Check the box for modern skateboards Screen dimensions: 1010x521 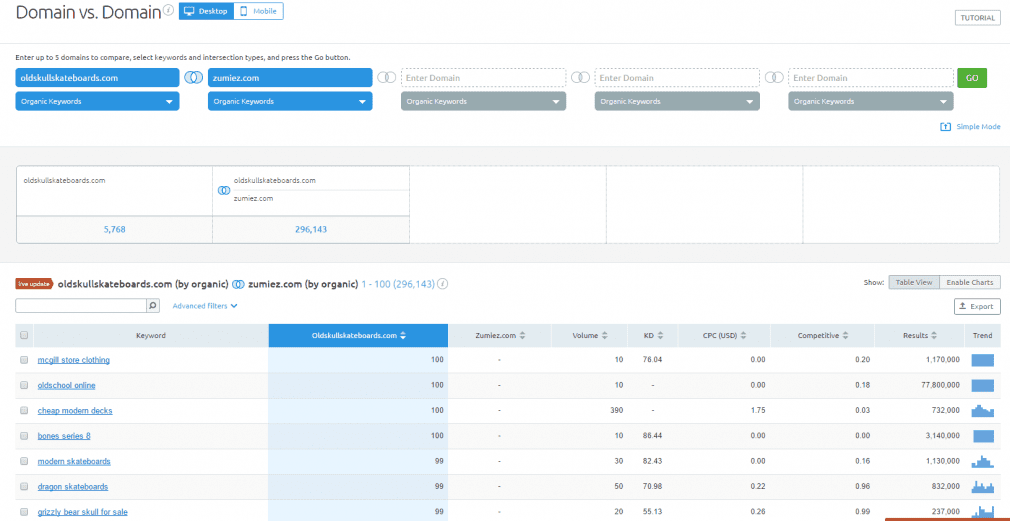(24, 461)
